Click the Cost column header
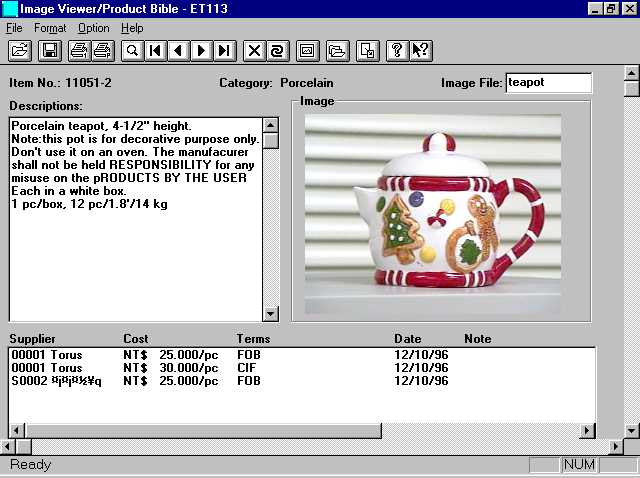The height and width of the screenshot is (478, 640). [136, 339]
